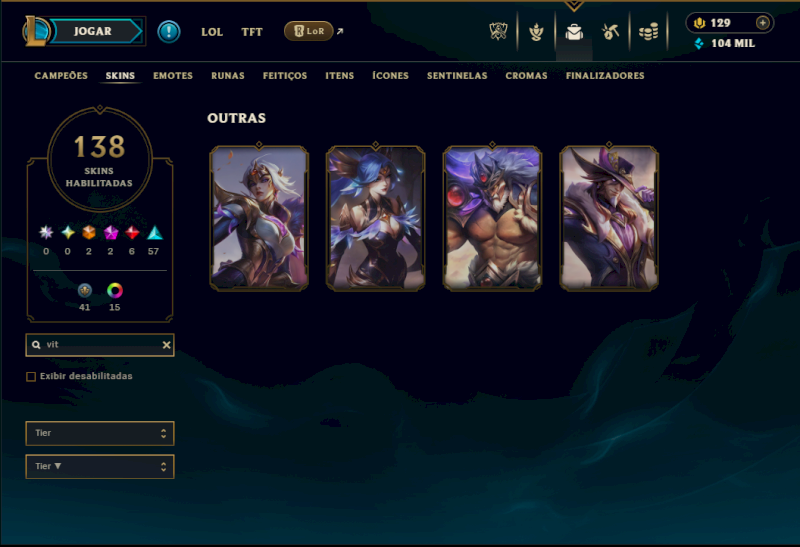Click the JOGAR play button
The width and height of the screenshot is (800, 547).
[x=93, y=31]
